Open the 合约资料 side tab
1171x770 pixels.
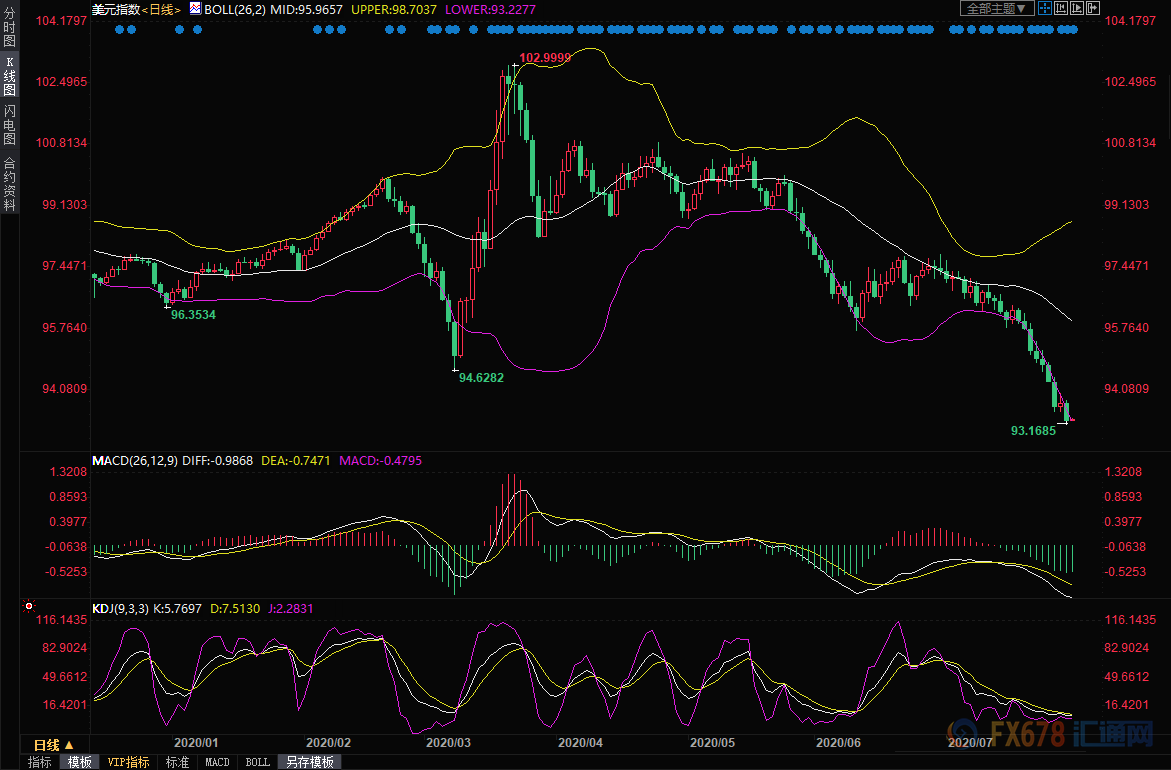point(10,184)
